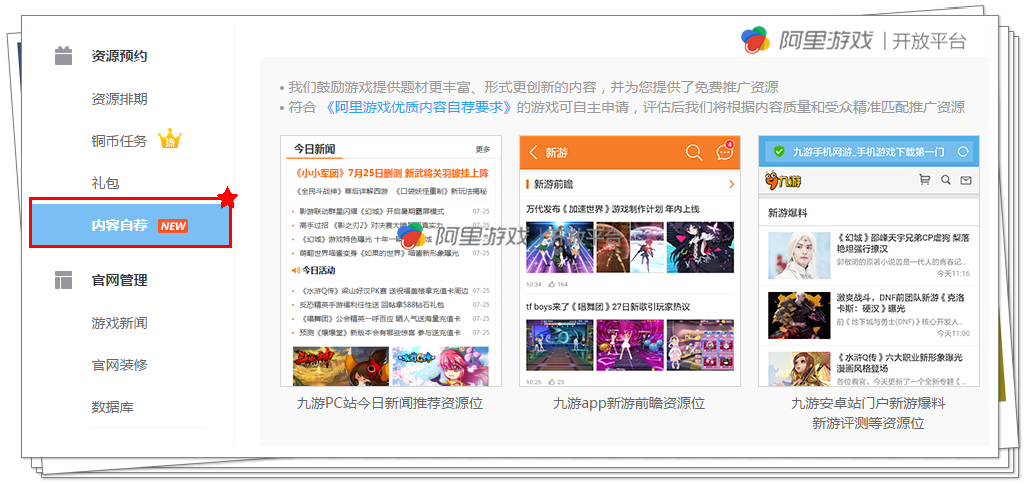
Task: Click the search icon in the orange 新游 header
Action: [x=693, y=152]
